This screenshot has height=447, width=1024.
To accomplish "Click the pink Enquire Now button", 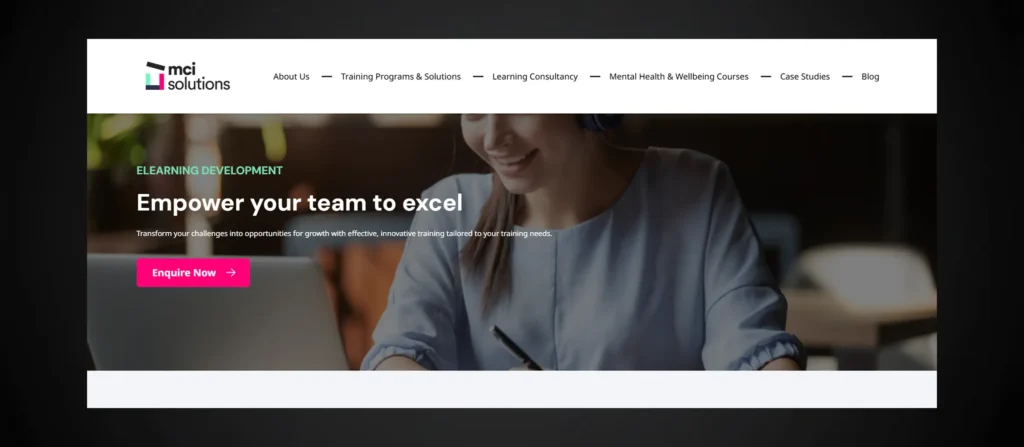I will (x=193, y=273).
